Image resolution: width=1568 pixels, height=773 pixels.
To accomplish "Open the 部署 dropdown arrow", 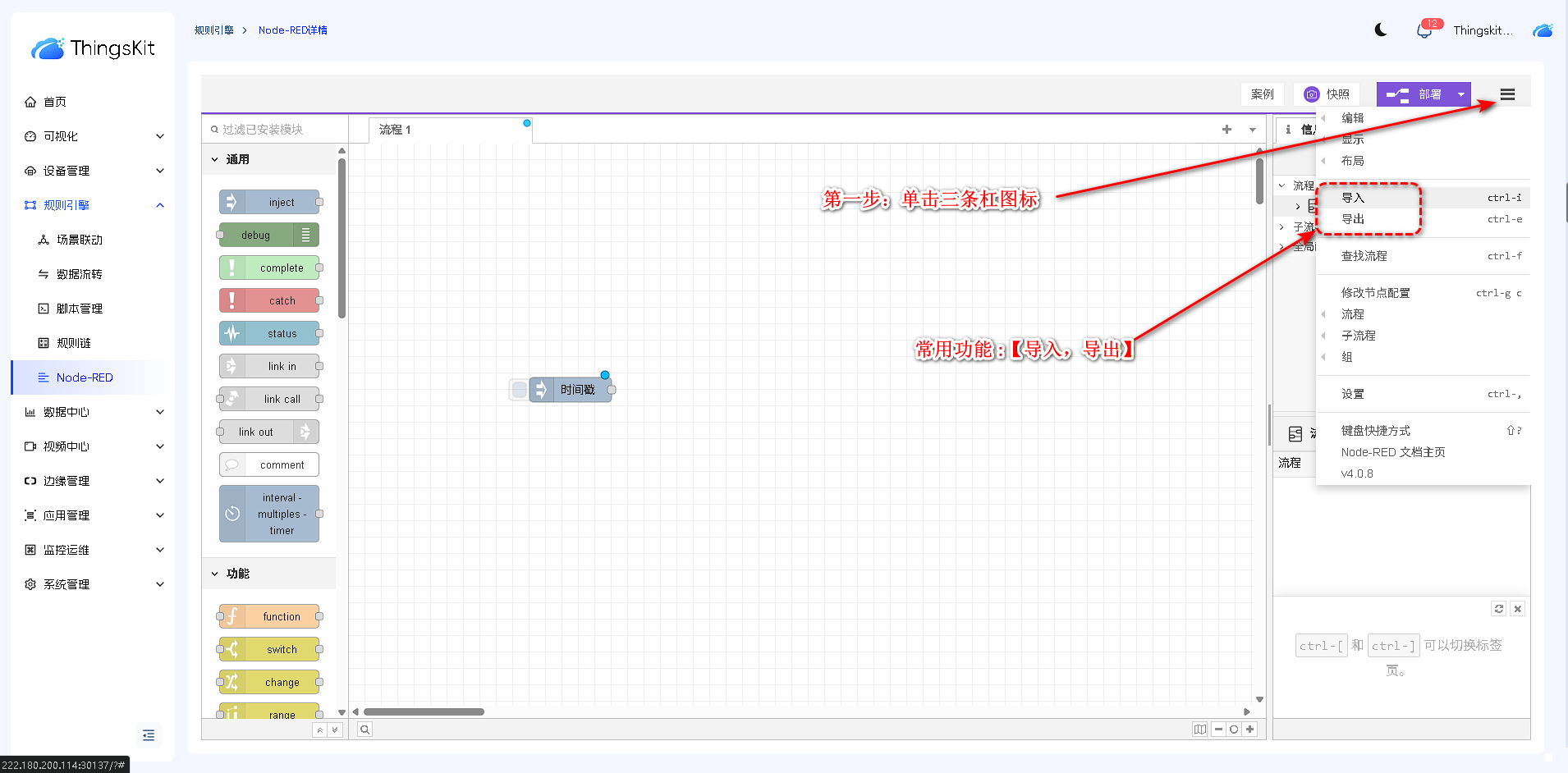I will pyautogui.click(x=1461, y=94).
